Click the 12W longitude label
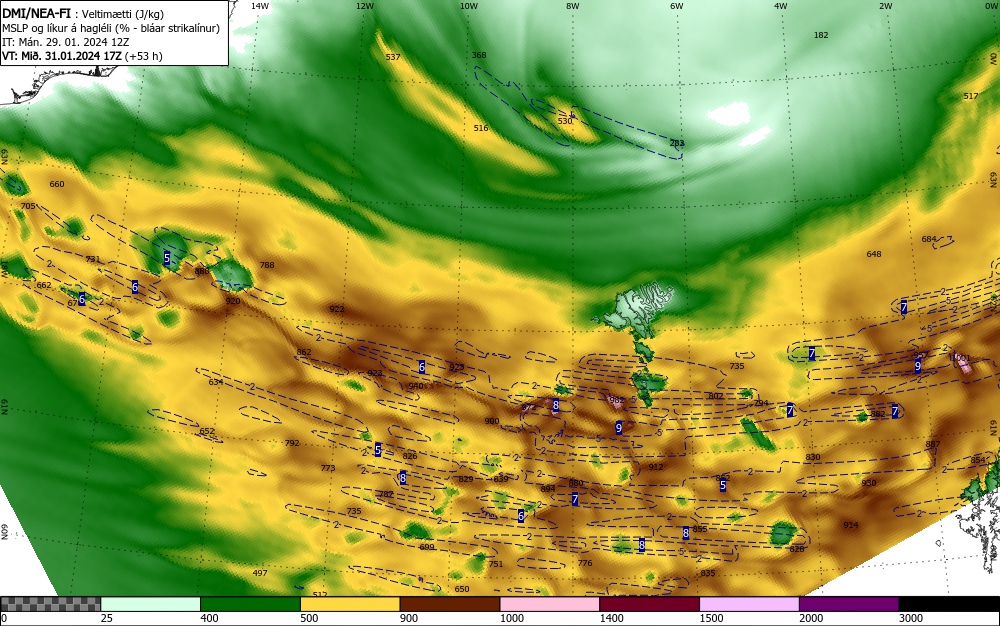Image resolution: width=1000 pixels, height=626 pixels. [364, 6]
